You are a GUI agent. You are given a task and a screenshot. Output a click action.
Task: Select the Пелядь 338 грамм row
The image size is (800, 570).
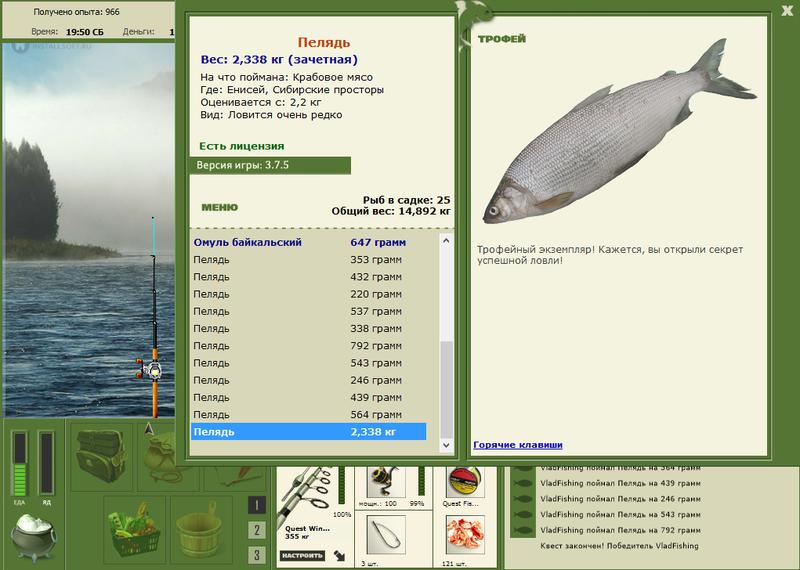click(x=309, y=329)
